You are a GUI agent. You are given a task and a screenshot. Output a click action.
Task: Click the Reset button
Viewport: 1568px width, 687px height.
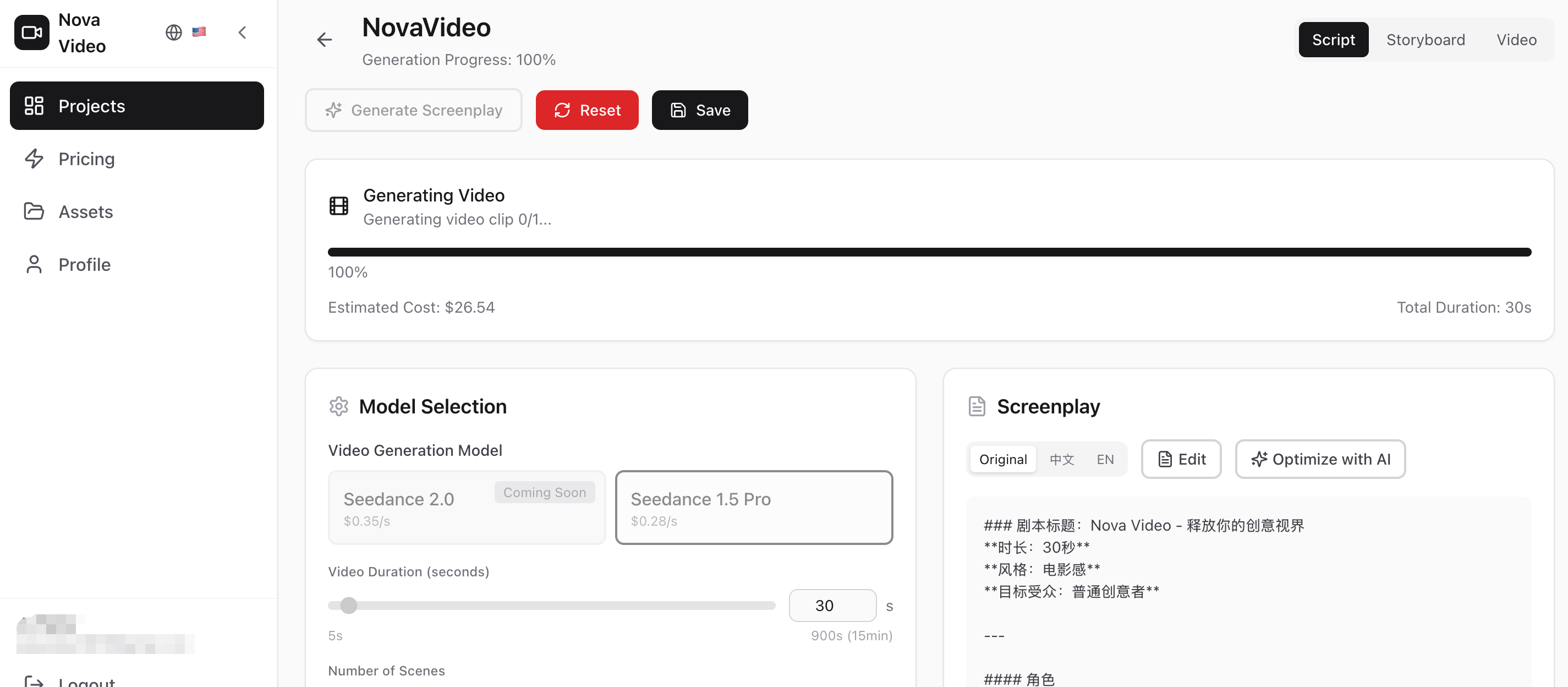pyautogui.click(x=587, y=110)
